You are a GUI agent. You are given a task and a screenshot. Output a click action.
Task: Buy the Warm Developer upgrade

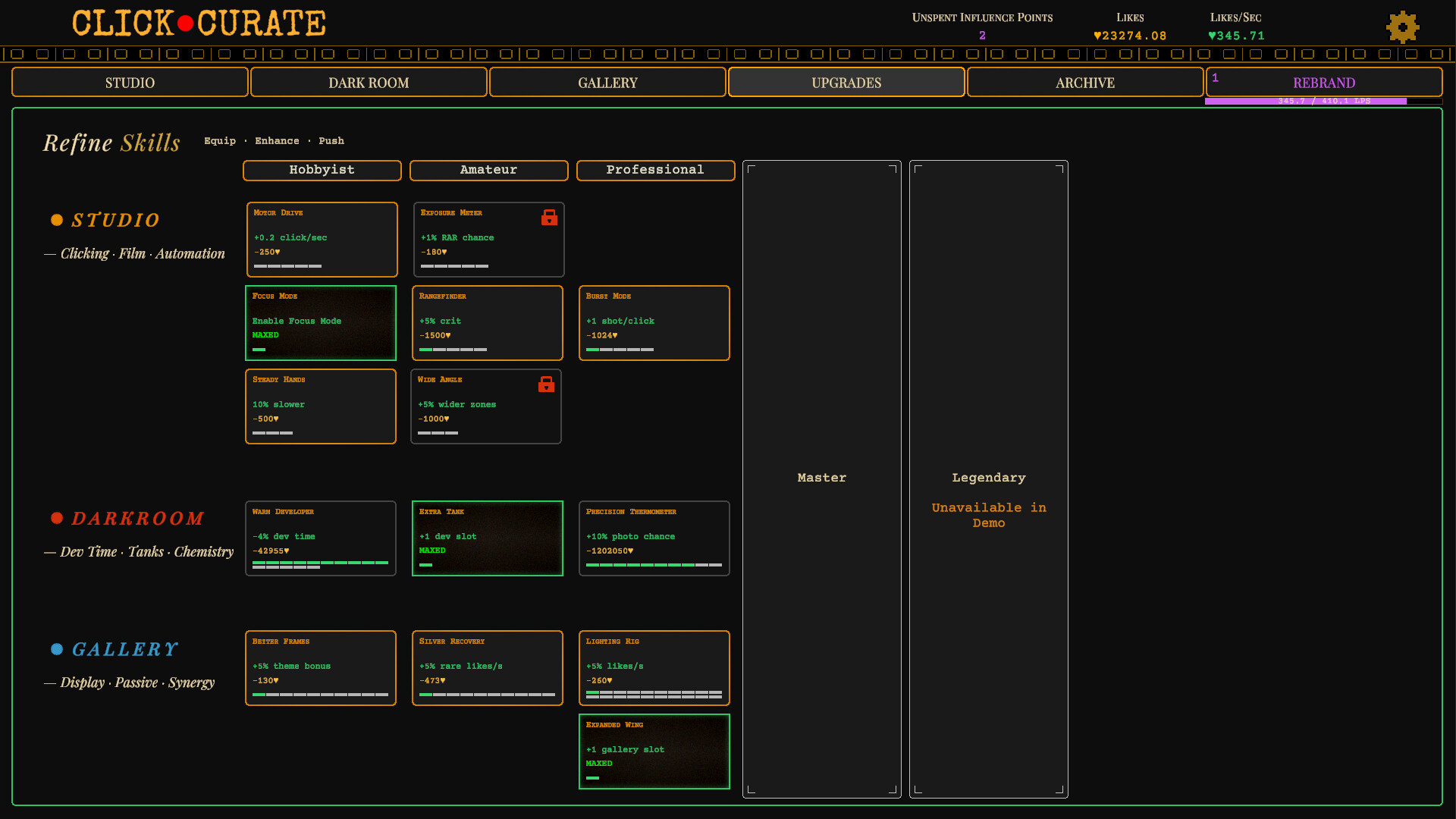coord(320,538)
